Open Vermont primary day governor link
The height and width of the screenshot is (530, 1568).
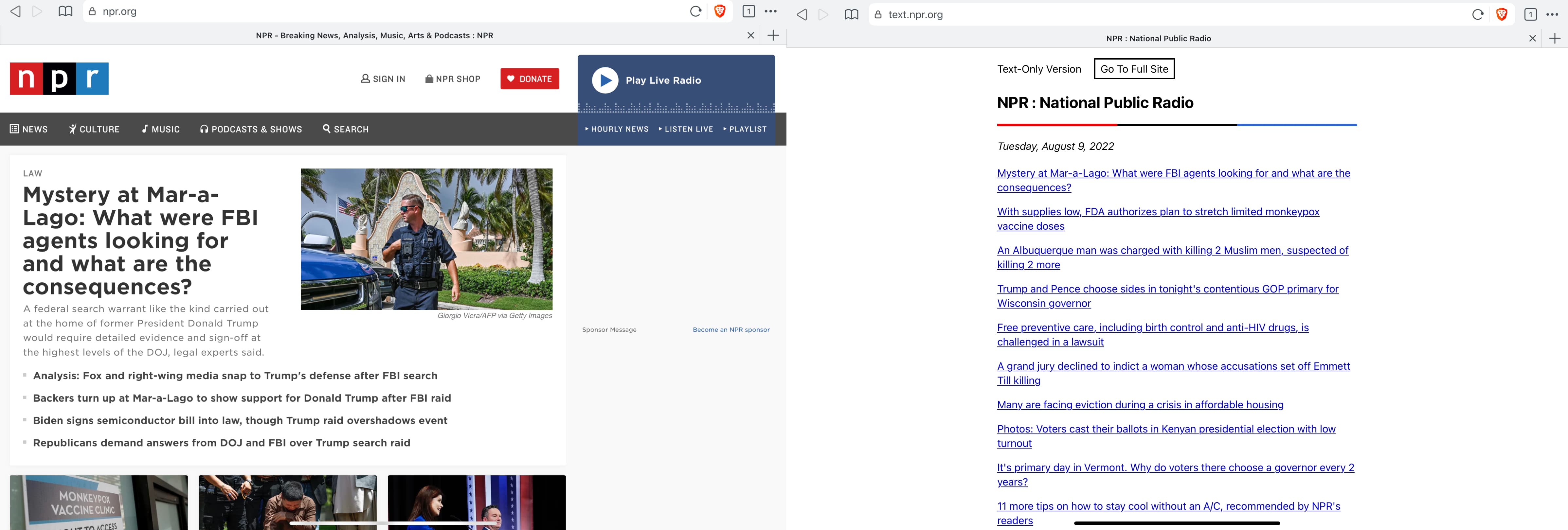point(1175,475)
